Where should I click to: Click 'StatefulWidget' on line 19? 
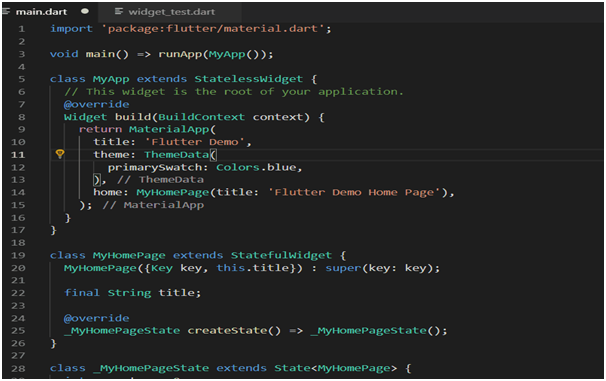[x=281, y=255]
